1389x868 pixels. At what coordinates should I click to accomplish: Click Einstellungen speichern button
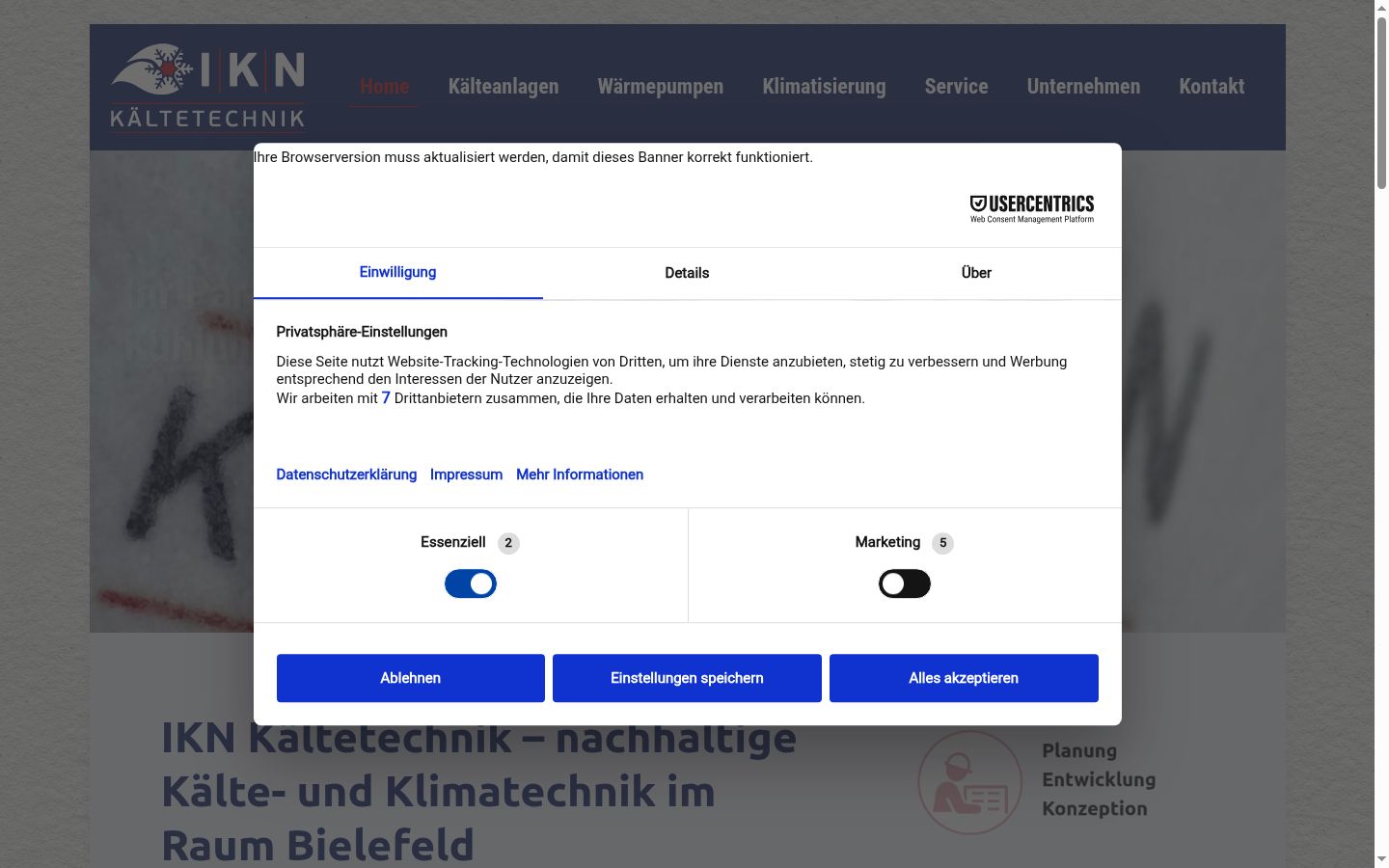(687, 678)
